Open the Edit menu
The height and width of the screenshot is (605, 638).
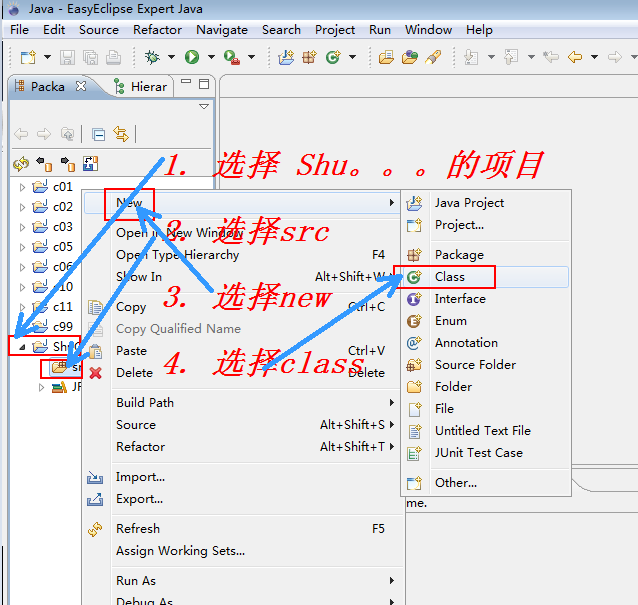tap(54, 30)
